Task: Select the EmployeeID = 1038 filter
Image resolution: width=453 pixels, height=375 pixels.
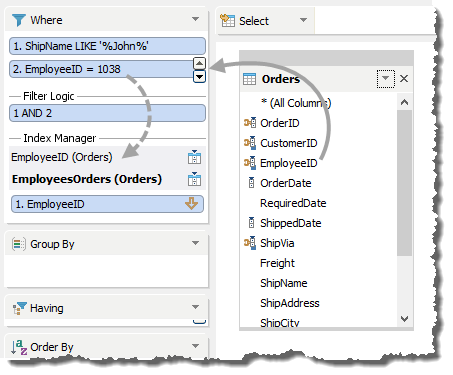Action: [101, 69]
